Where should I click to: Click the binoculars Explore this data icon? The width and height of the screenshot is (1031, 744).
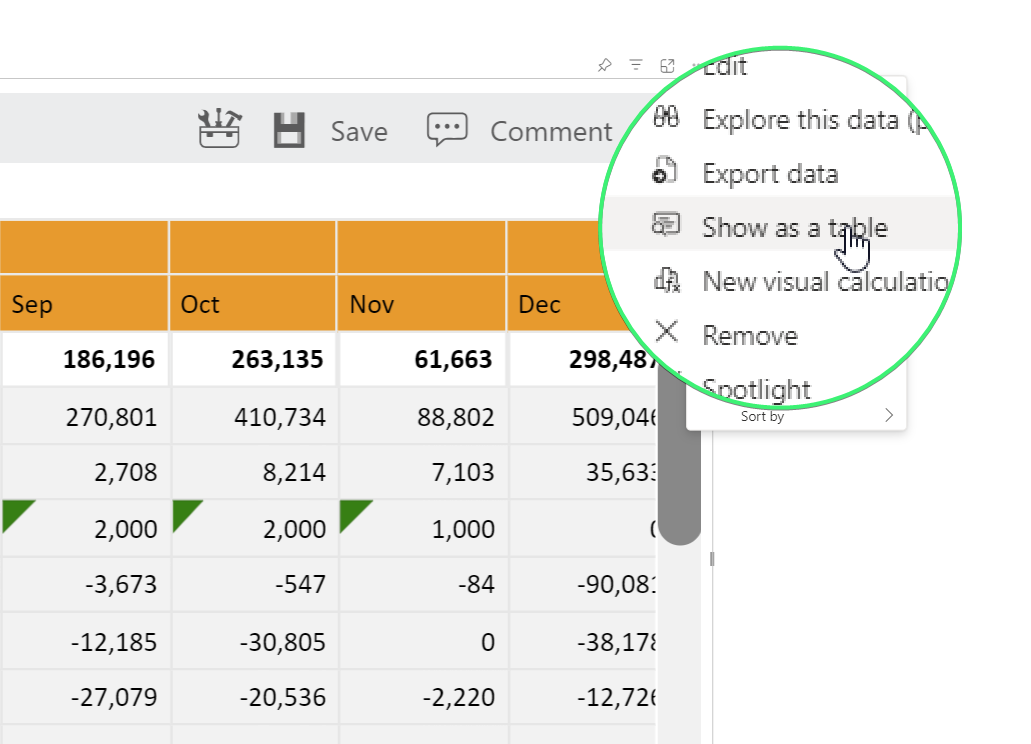tap(667, 118)
